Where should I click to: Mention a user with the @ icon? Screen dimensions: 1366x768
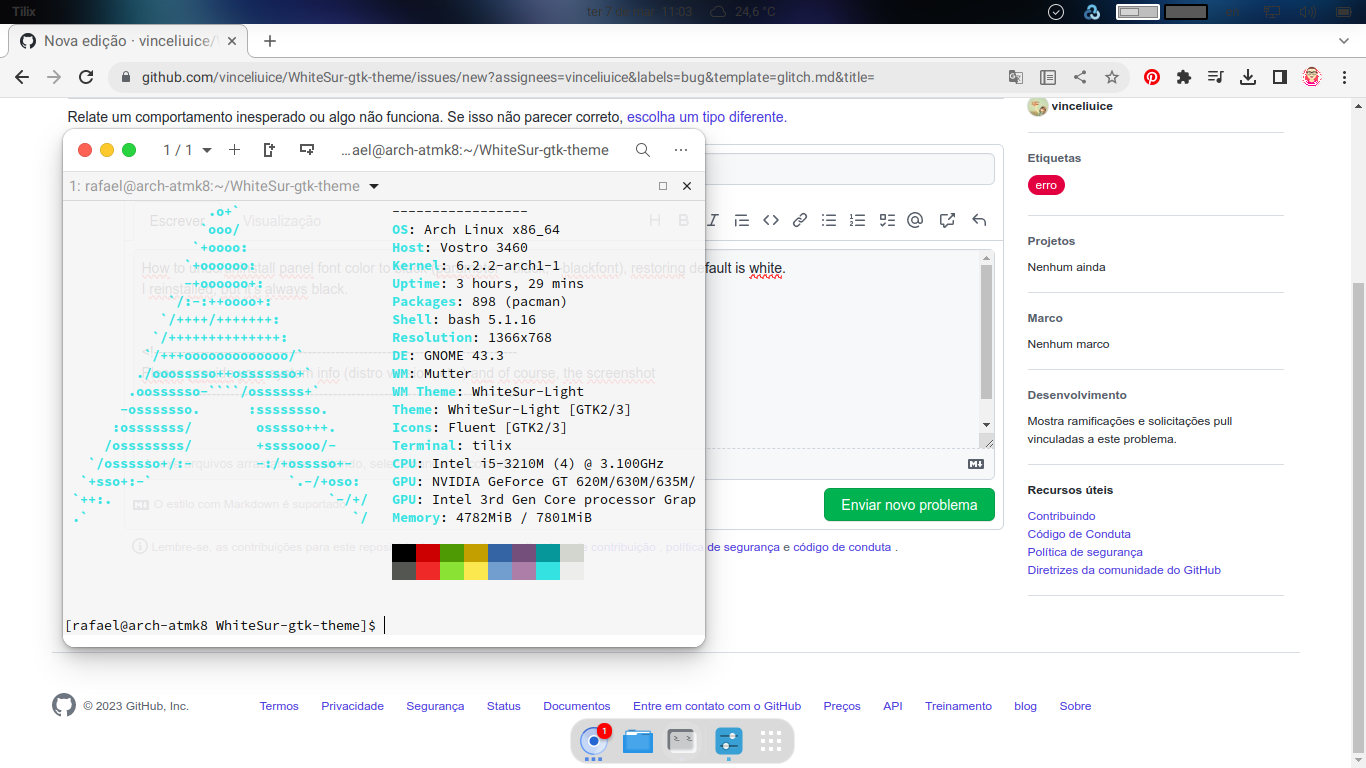click(x=914, y=220)
